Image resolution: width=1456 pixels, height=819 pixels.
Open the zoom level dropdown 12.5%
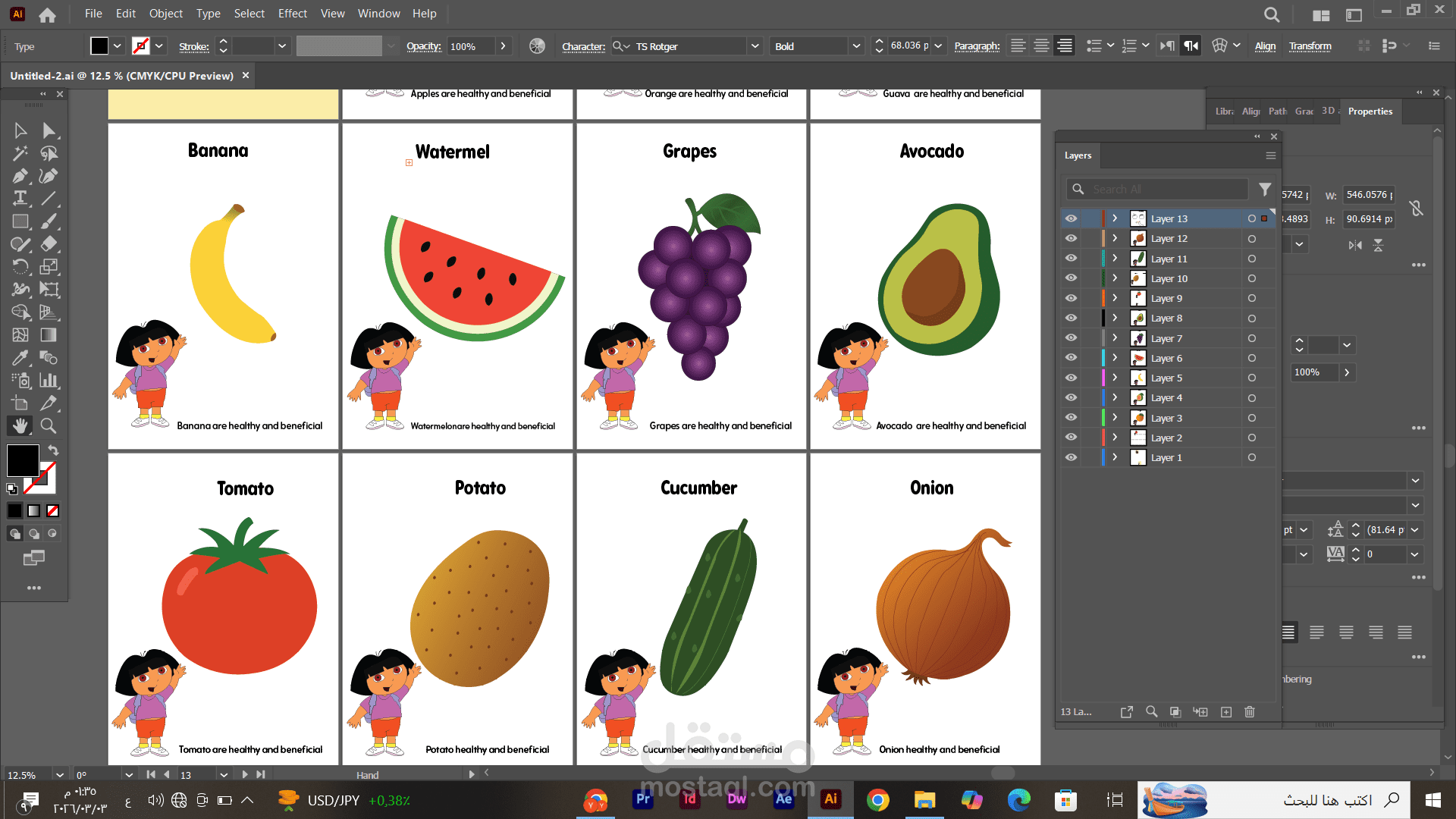tap(59, 775)
